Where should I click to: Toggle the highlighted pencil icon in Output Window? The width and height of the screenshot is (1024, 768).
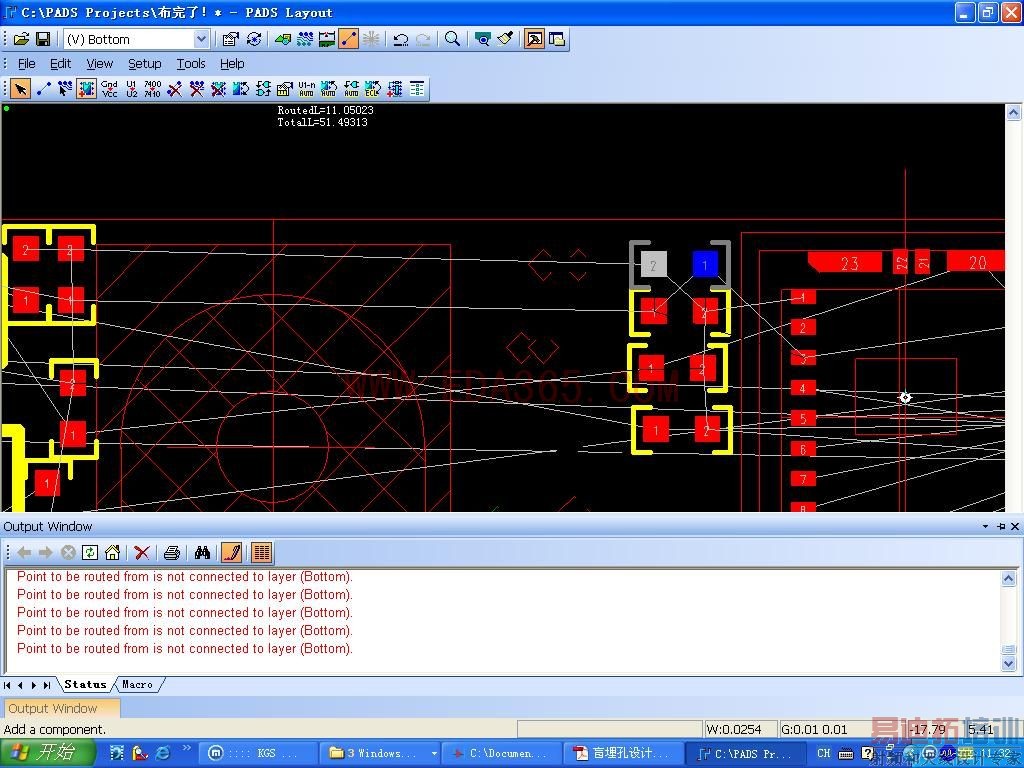(x=231, y=552)
